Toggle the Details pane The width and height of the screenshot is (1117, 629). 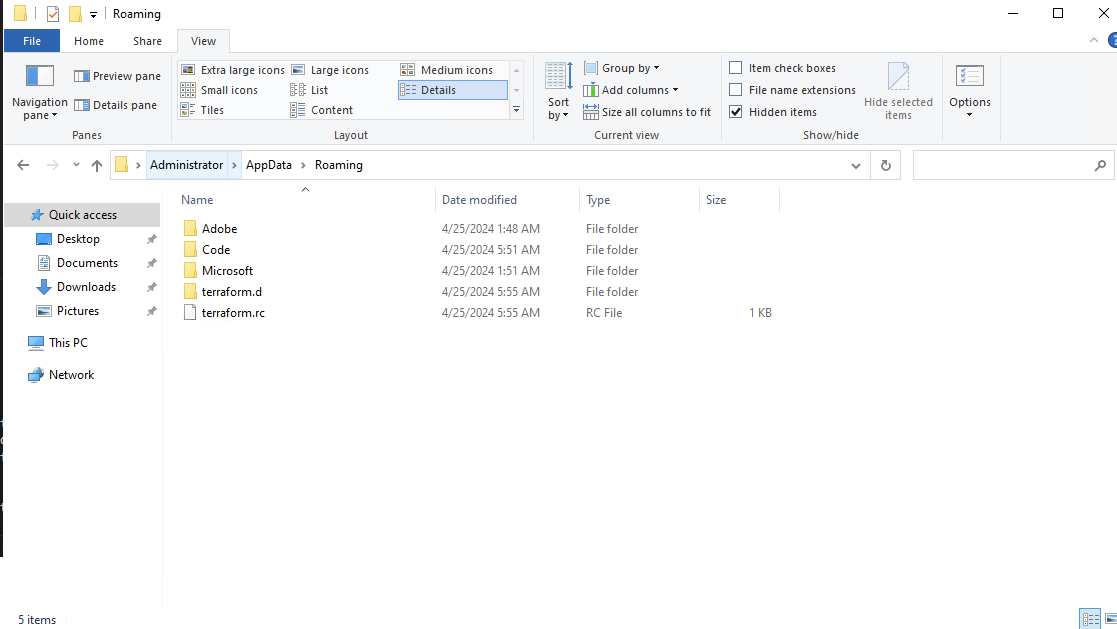[x=115, y=105]
